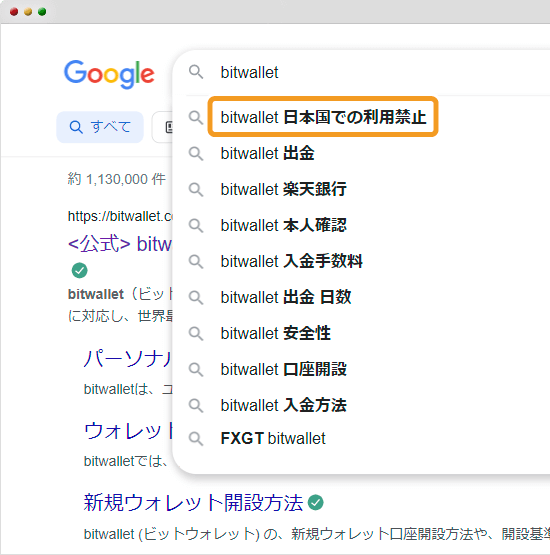Click the green window maximize button
The height and width of the screenshot is (555, 550).
(42, 12)
